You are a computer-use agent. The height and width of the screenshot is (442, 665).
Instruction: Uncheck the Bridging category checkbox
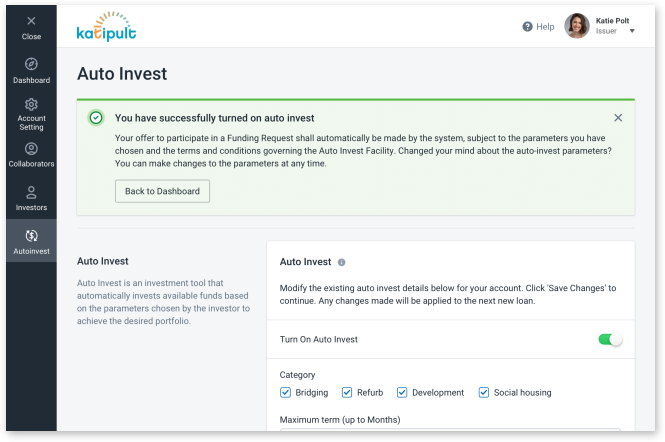click(x=285, y=392)
